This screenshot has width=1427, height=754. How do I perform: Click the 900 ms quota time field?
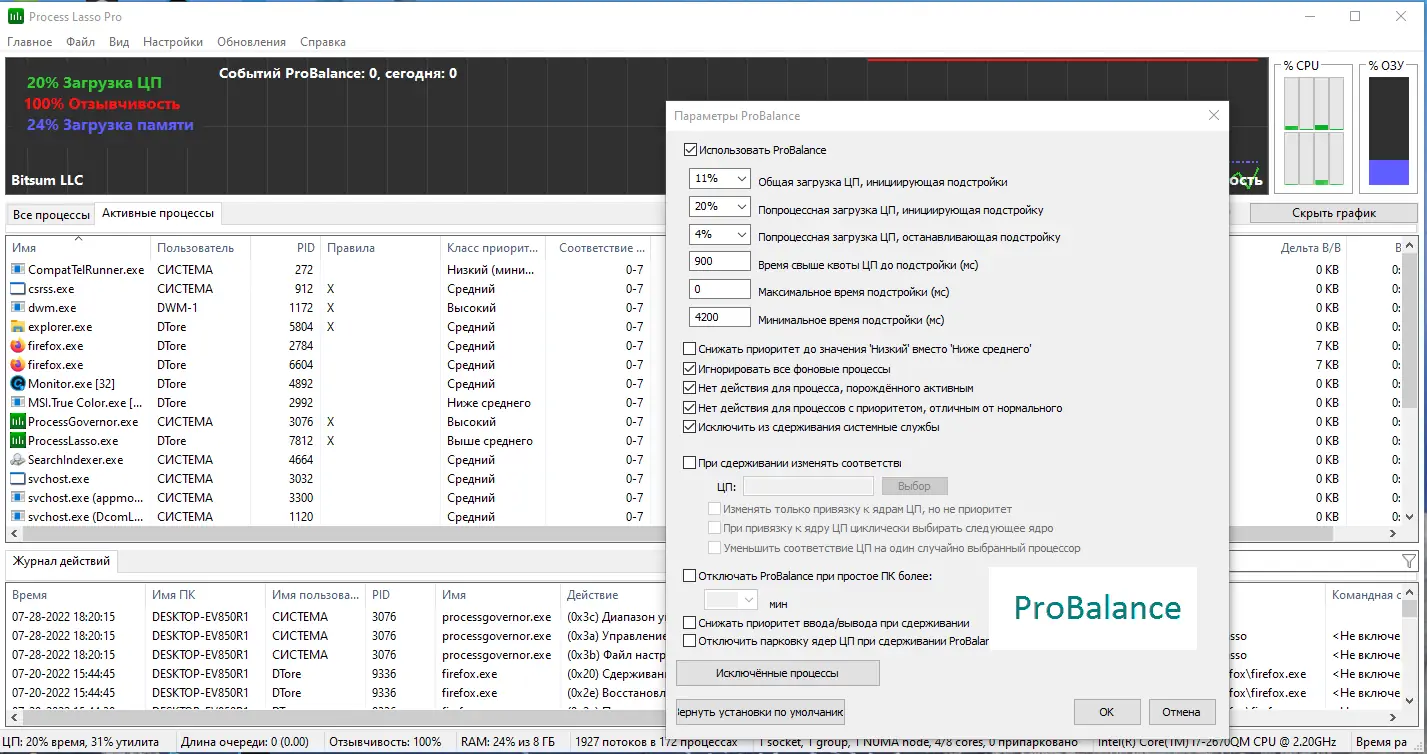[720, 262]
